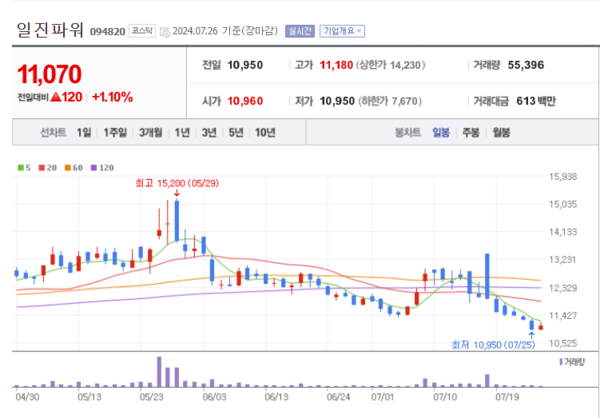This screenshot has height=418, width=600.
Task: Click the green 5-day moving average legend
Action: pyautogui.click(x=24, y=168)
